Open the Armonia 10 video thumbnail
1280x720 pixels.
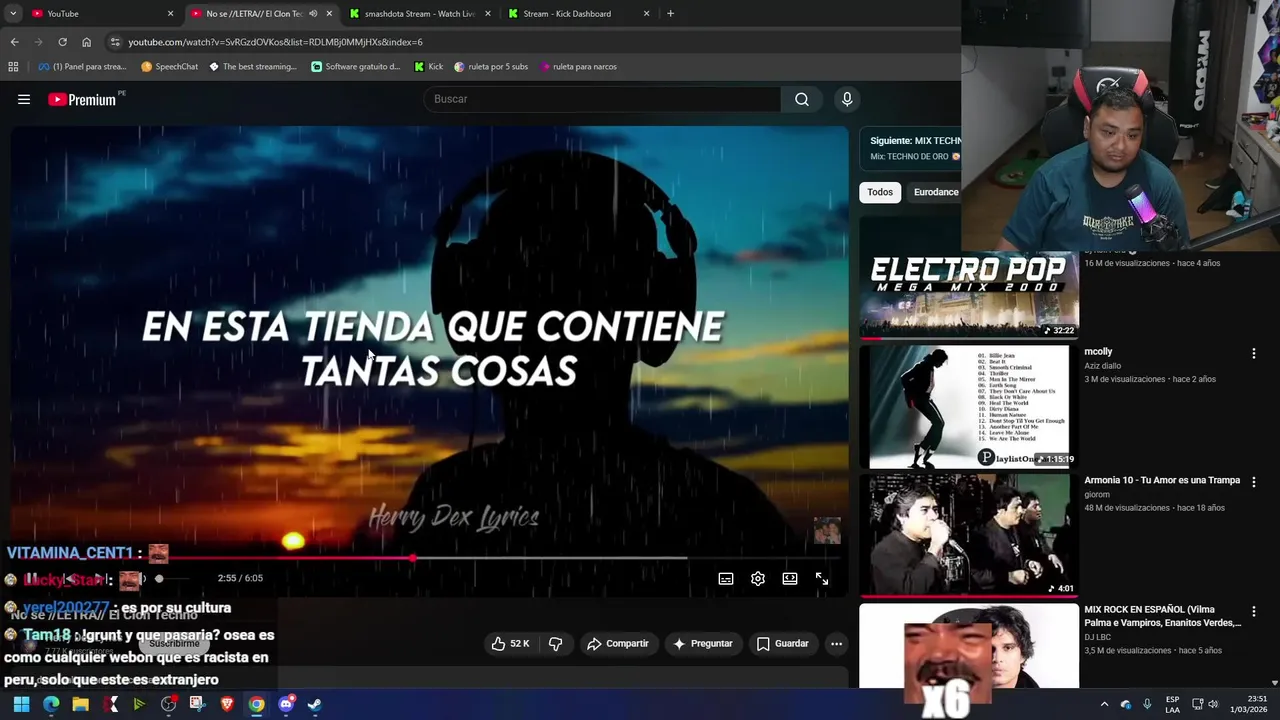click(969, 536)
